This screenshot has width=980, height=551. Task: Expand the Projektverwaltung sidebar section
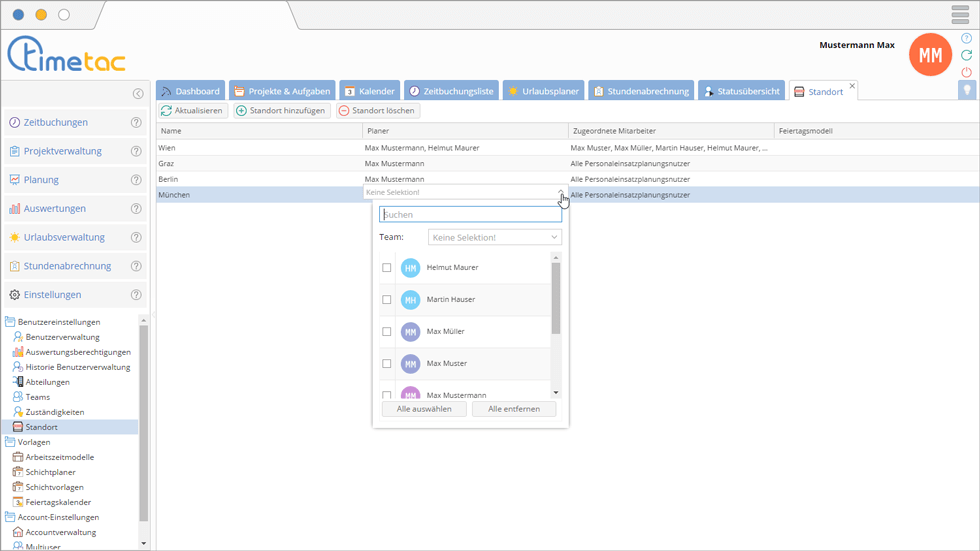pyautogui.click(x=63, y=152)
